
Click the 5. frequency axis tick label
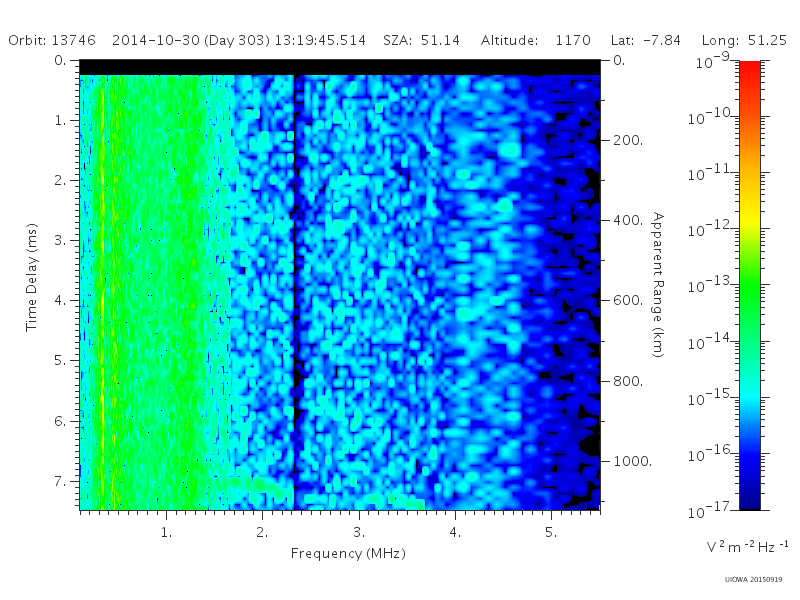(551, 532)
